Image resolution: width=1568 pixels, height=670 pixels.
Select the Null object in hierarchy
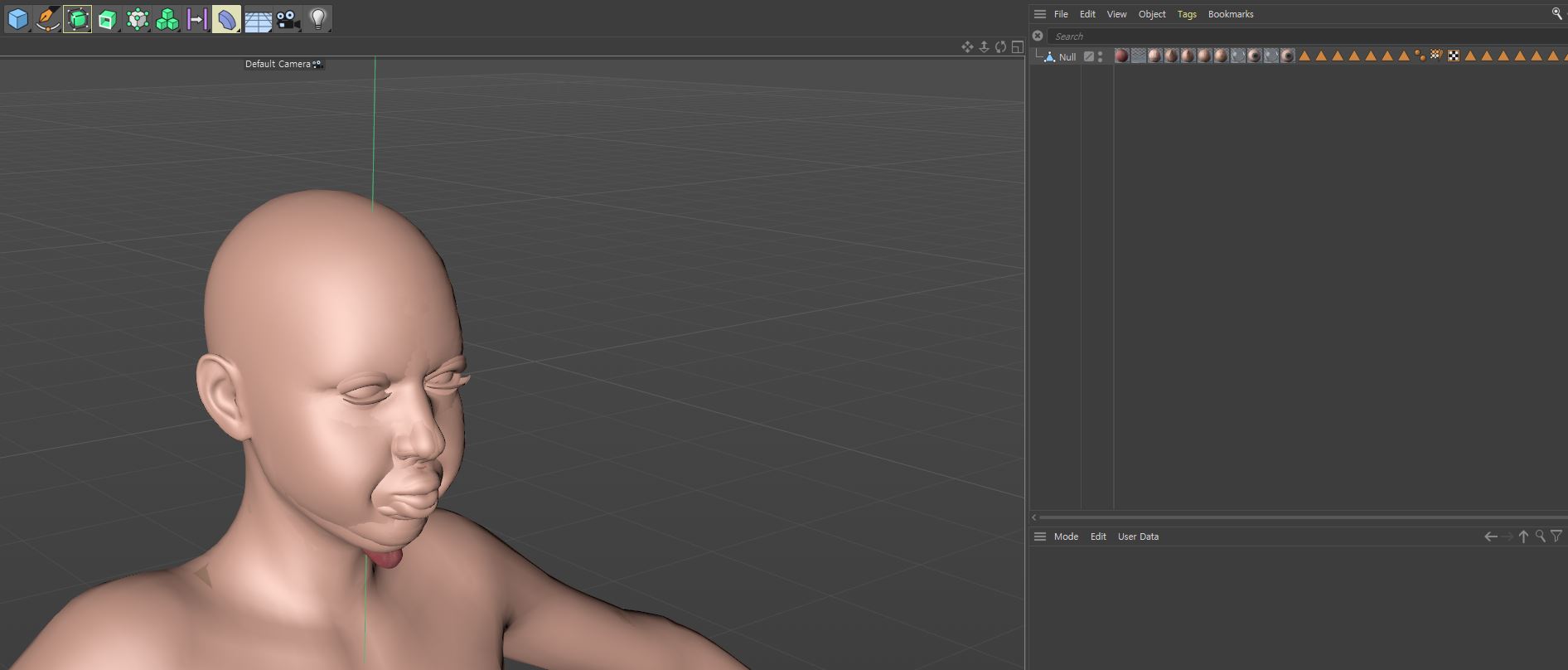click(x=1067, y=57)
